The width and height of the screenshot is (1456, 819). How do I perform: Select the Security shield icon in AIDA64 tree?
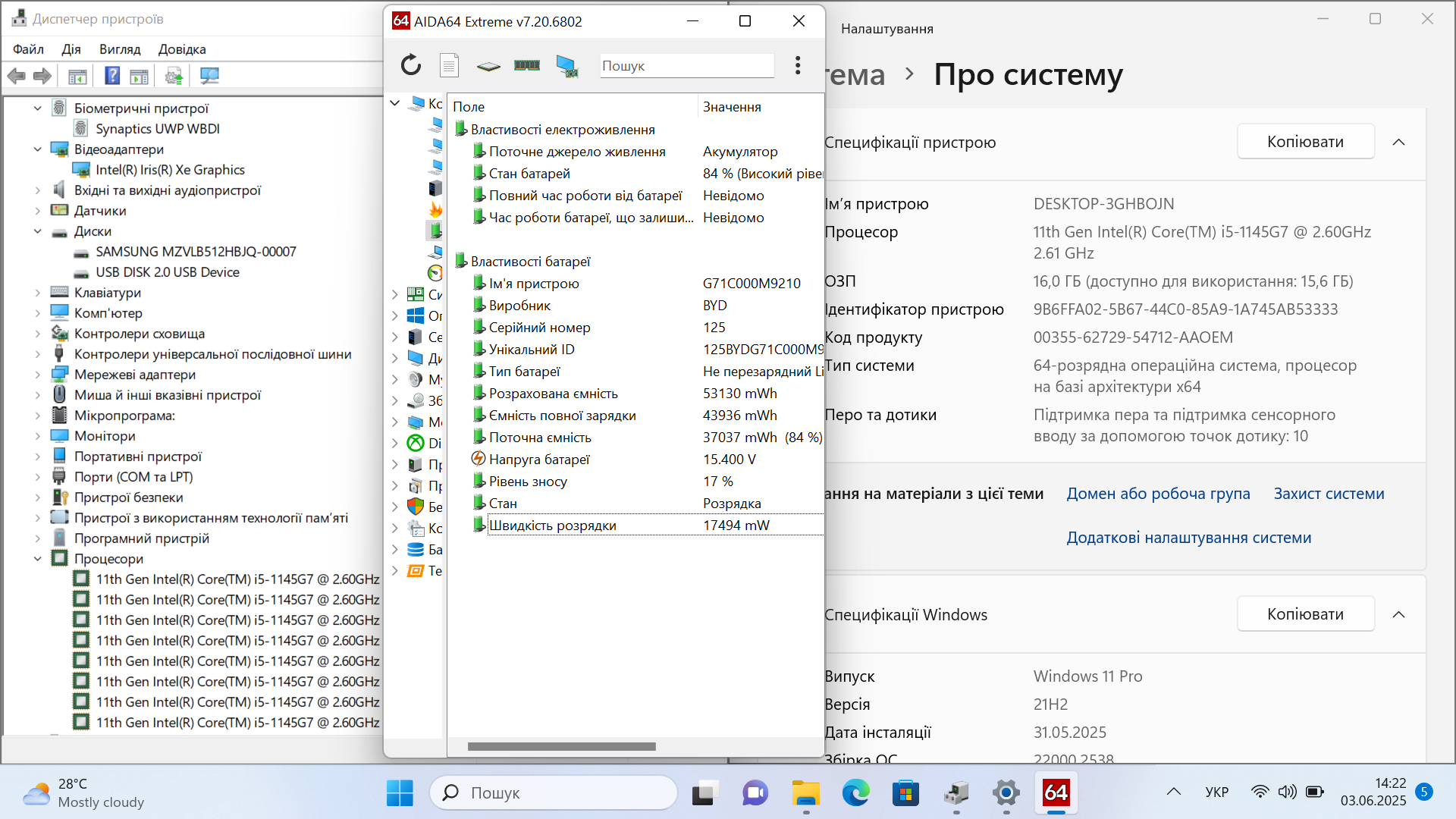click(x=416, y=507)
